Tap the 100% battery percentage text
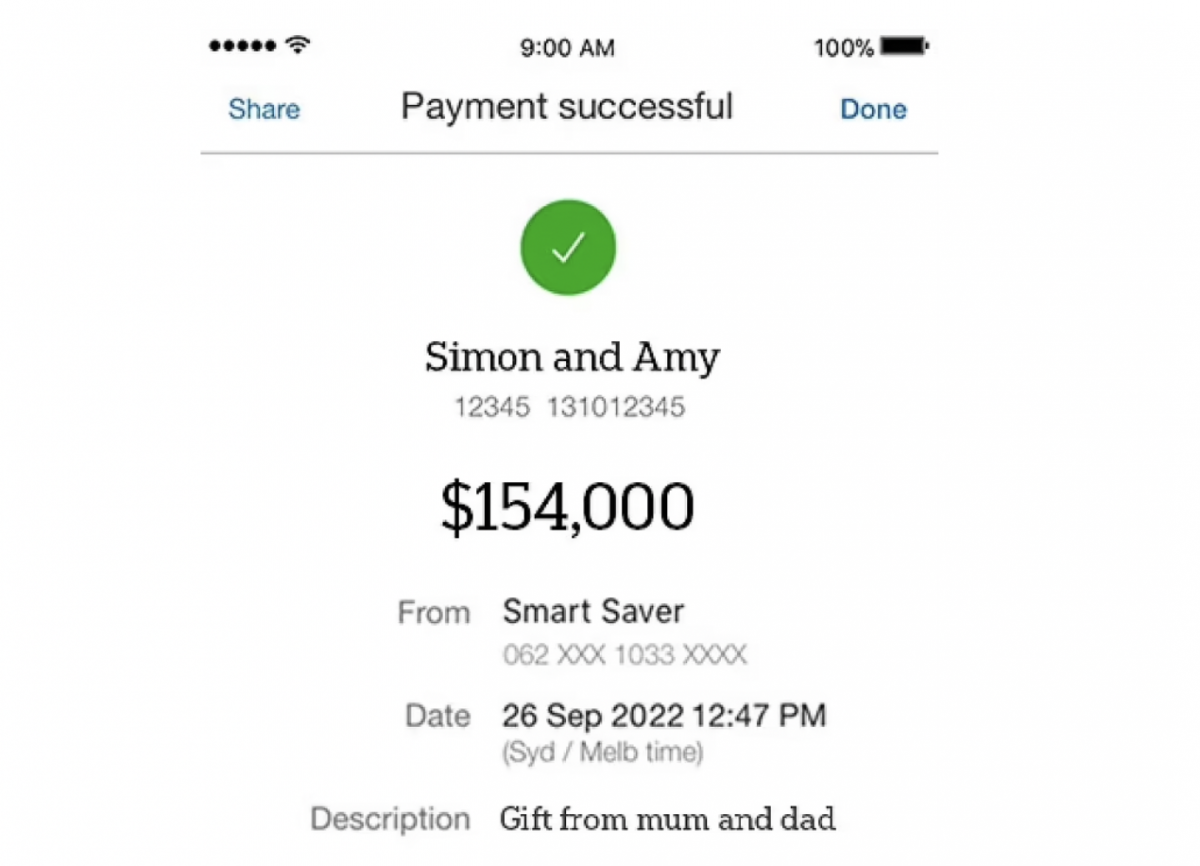This screenshot has width=1200, height=866. coord(843,47)
